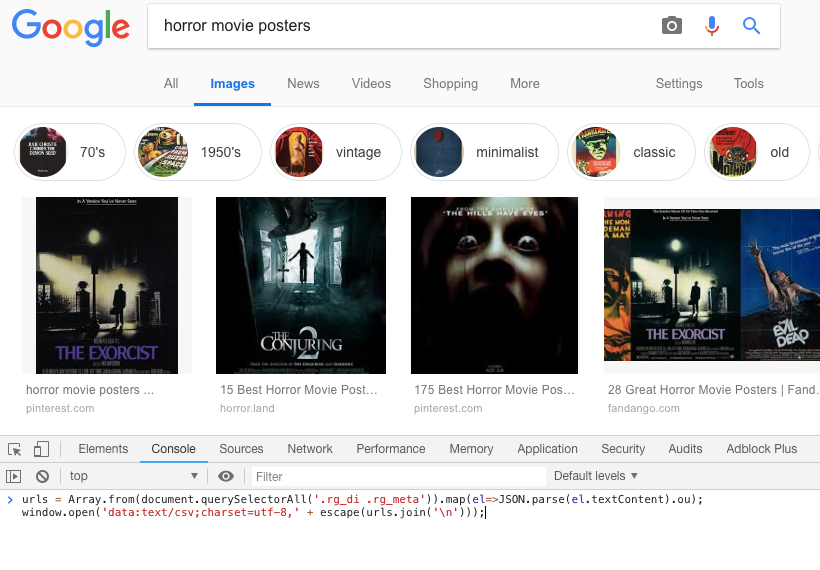Open search Settings menu

(679, 84)
